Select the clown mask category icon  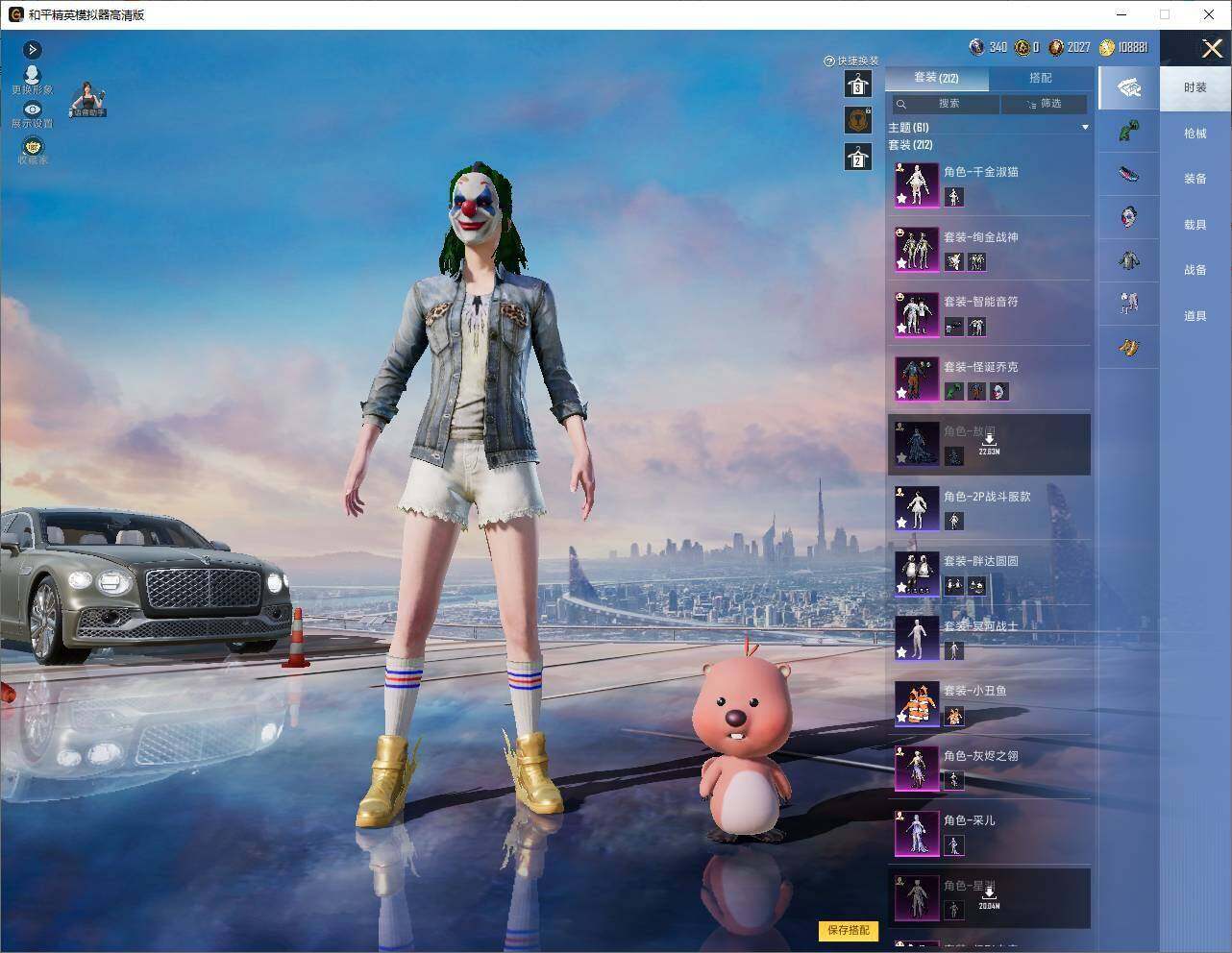(1128, 216)
